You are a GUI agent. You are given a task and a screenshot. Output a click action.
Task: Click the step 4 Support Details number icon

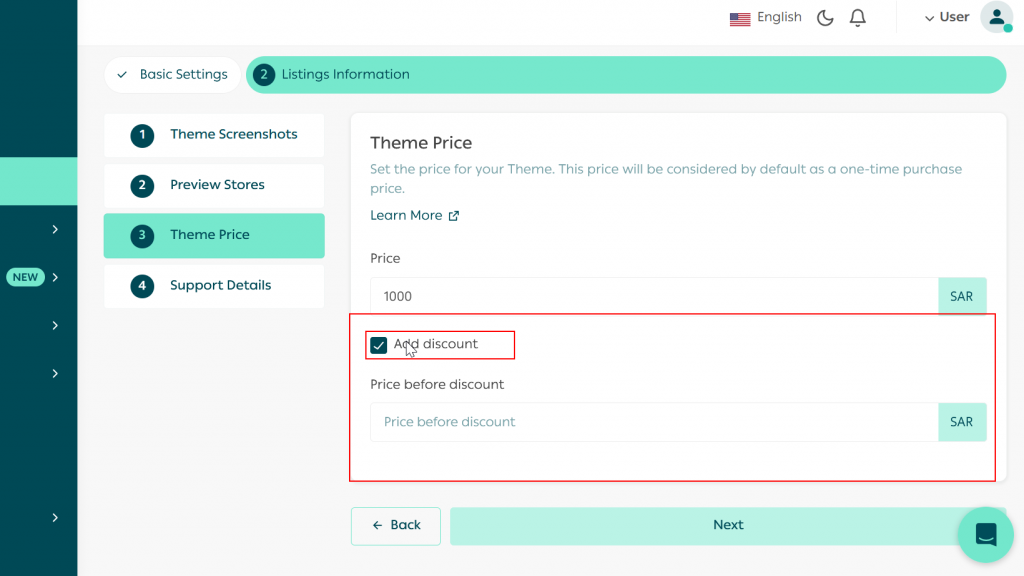click(x=142, y=286)
